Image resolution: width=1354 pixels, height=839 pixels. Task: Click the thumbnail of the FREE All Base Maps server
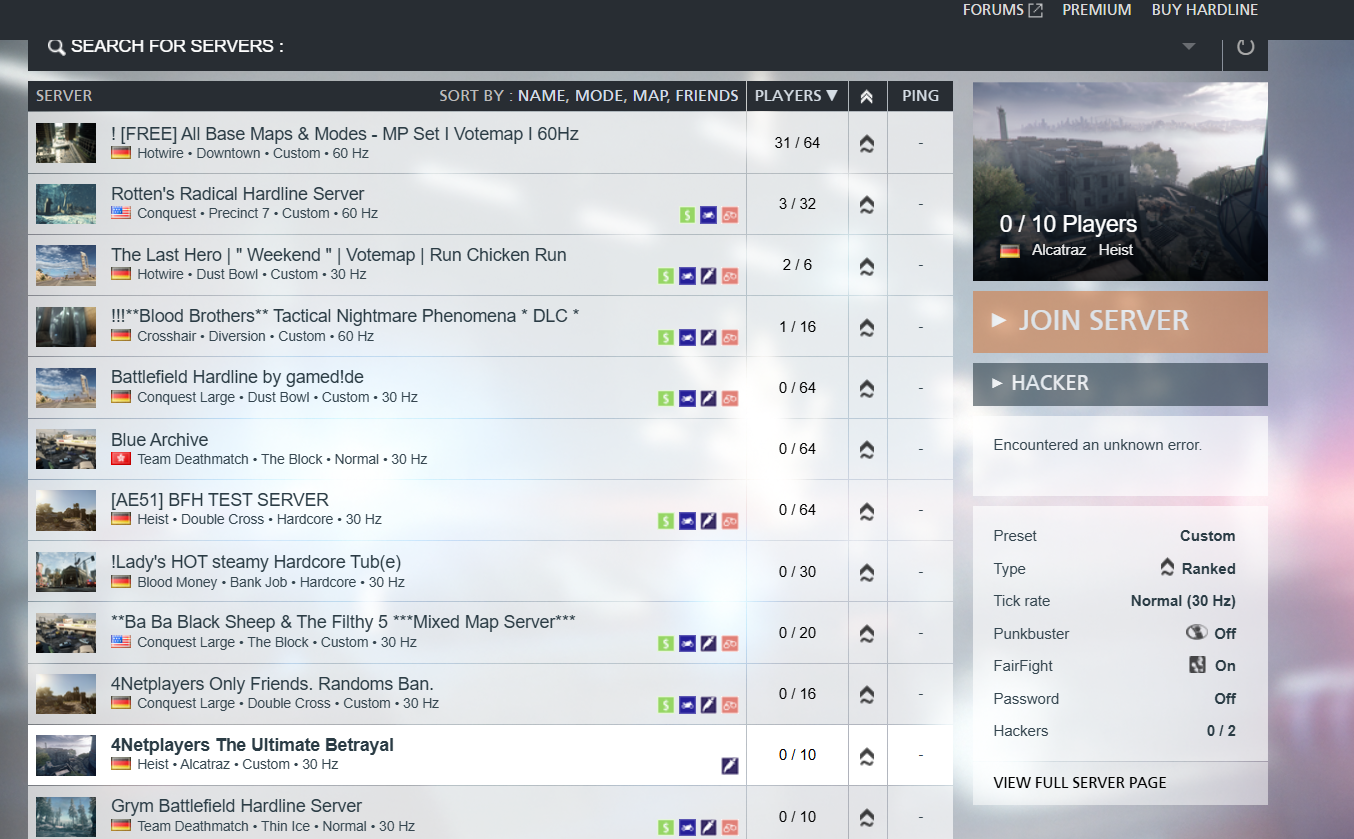66,143
